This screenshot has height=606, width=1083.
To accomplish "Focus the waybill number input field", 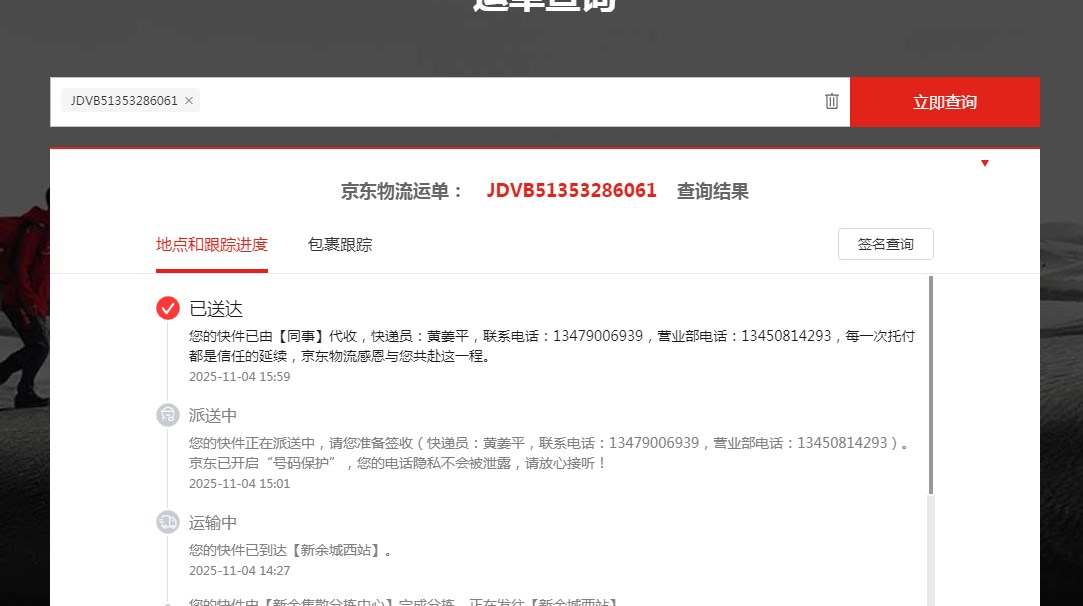I will tap(500, 102).
